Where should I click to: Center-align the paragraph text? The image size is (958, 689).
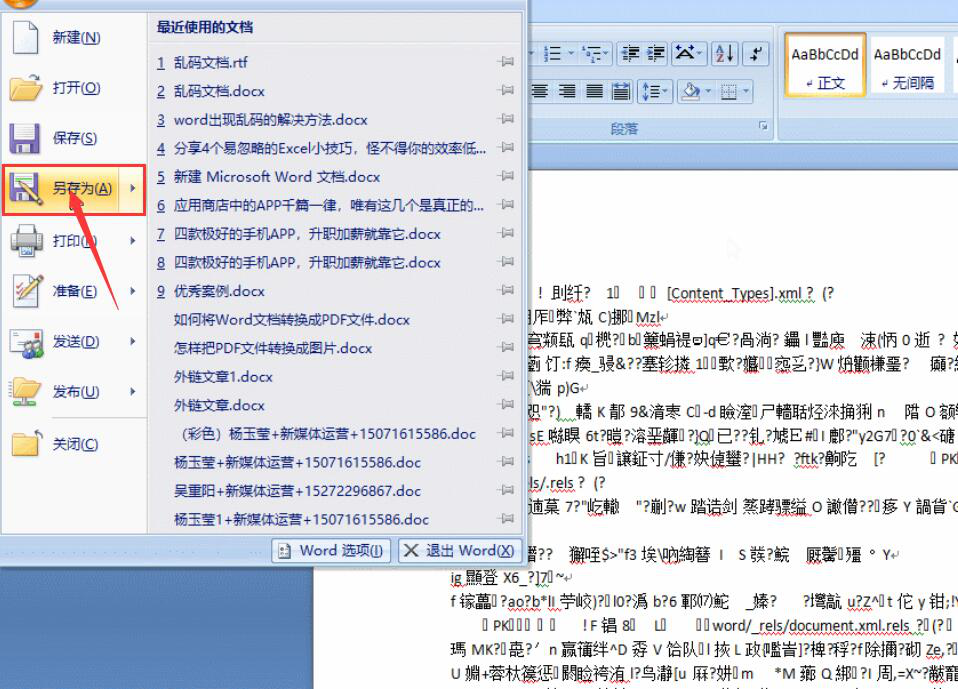[539, 92]
